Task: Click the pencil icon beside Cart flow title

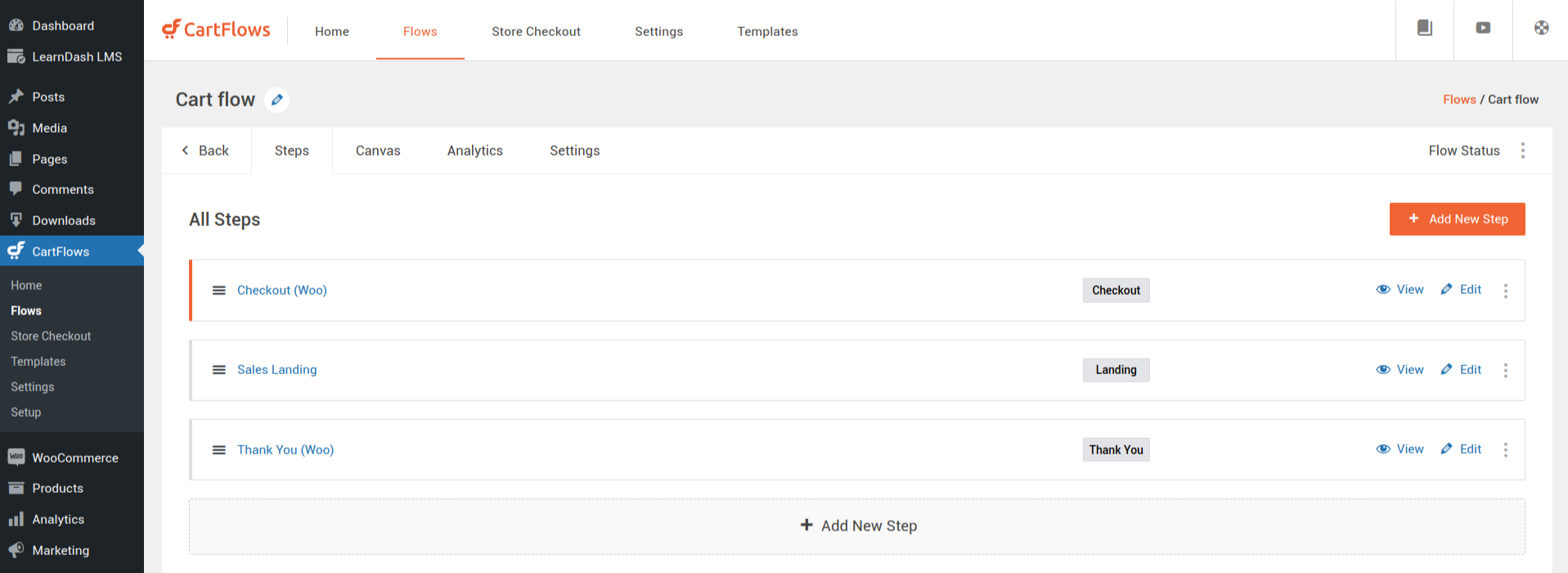Action: 277,100
